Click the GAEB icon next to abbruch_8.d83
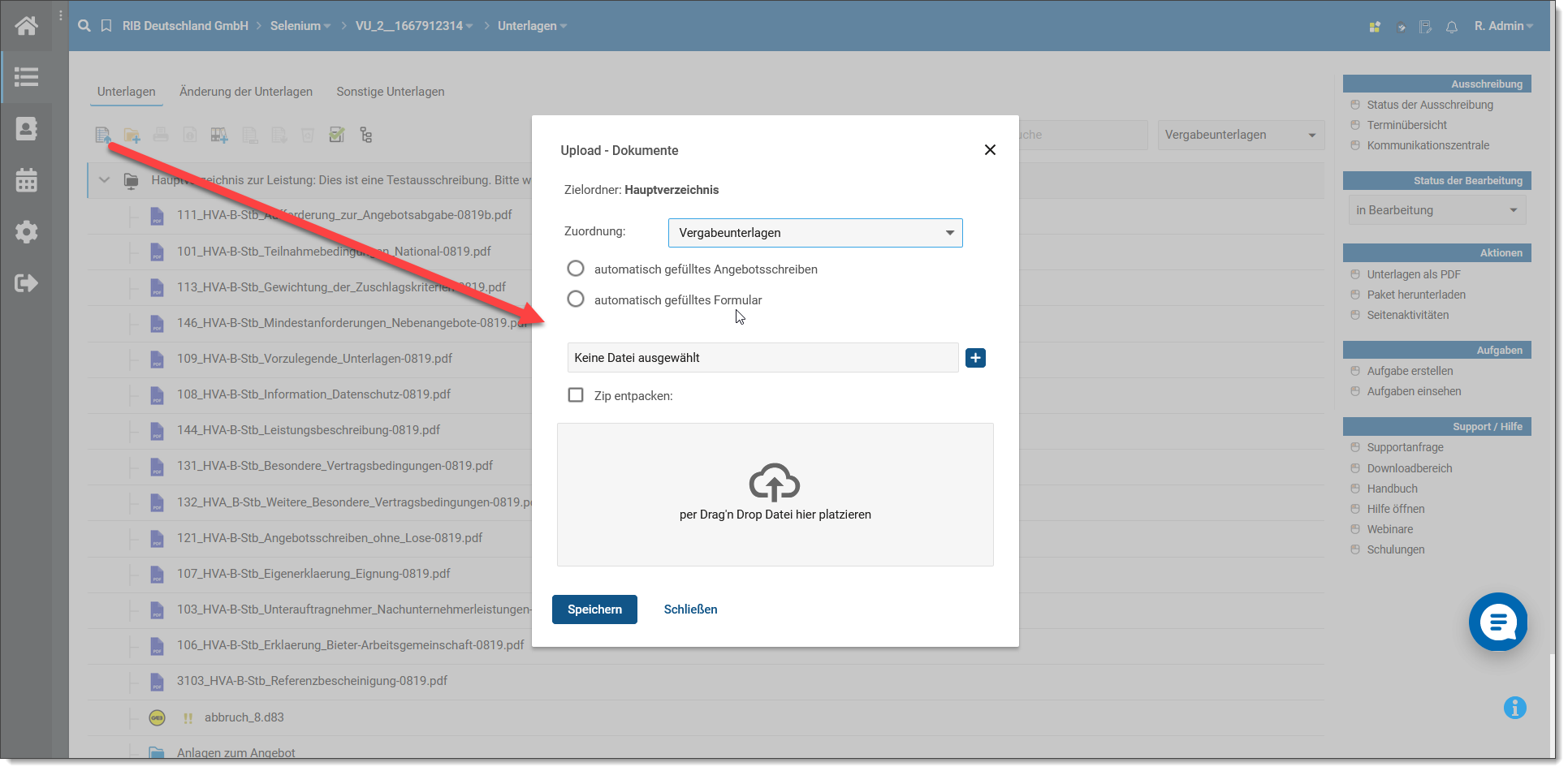The image size is (1568, 771). 158,717
